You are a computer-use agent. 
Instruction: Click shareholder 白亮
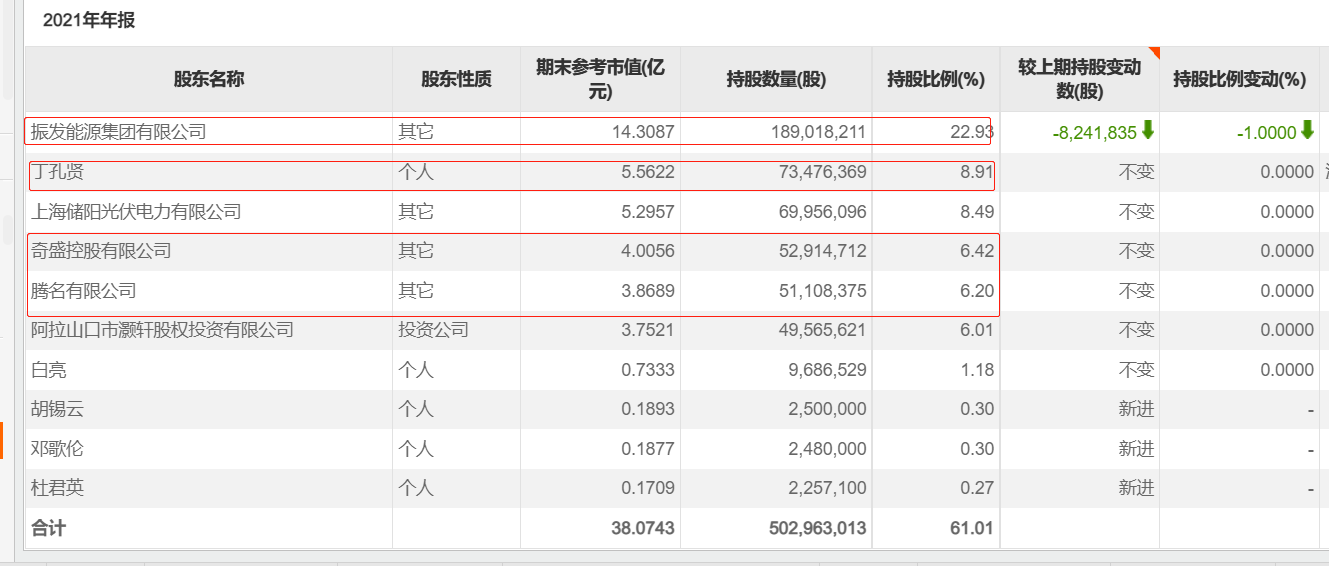[x=49, y=370]
